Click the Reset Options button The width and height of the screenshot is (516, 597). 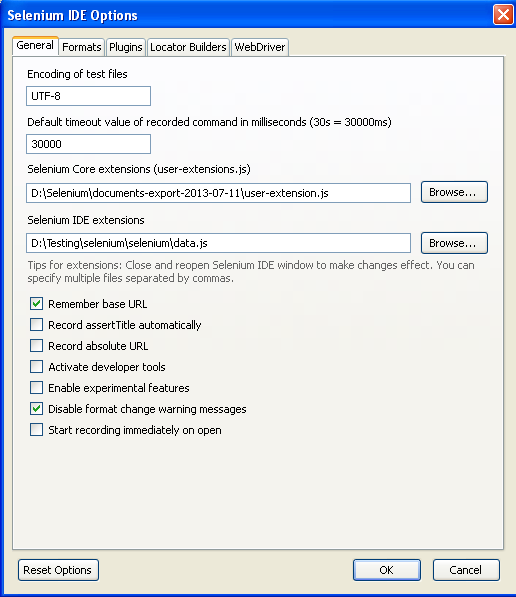click(58, 570)
